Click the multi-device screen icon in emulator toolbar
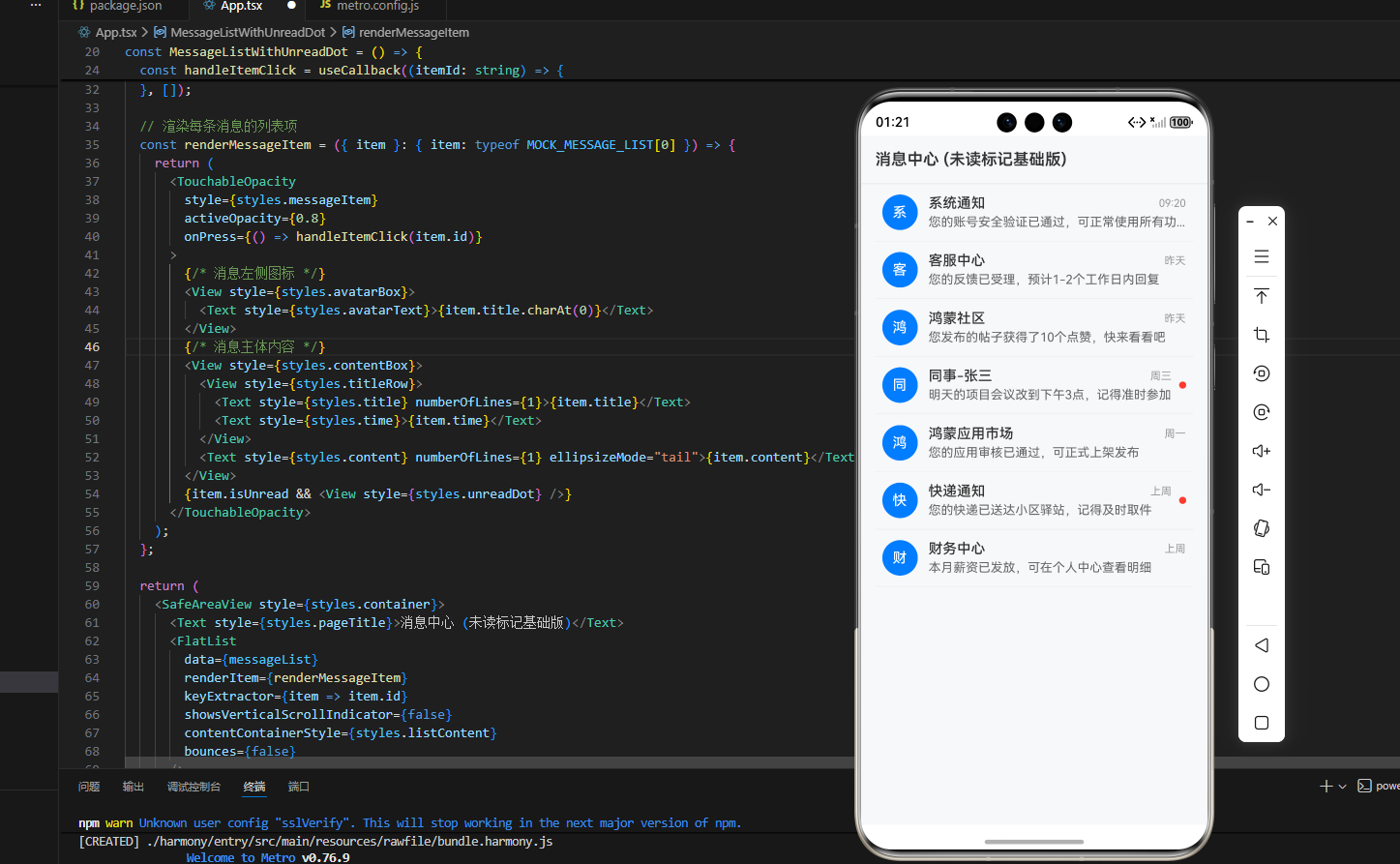1400x864 pixels. click(1261, 567)
